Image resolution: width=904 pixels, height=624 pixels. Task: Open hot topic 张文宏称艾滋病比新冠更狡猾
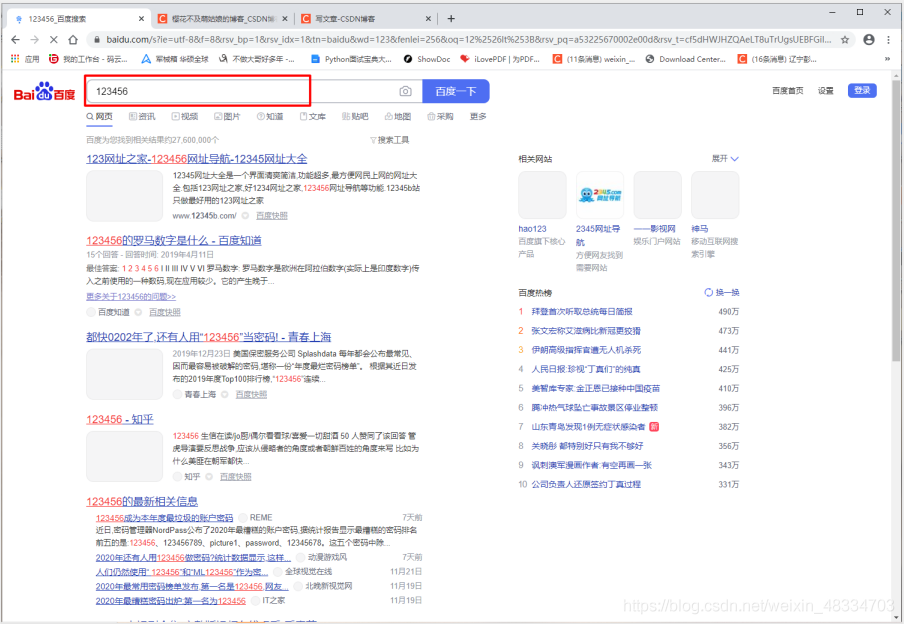pyautogui.click(x=586, y=331)
